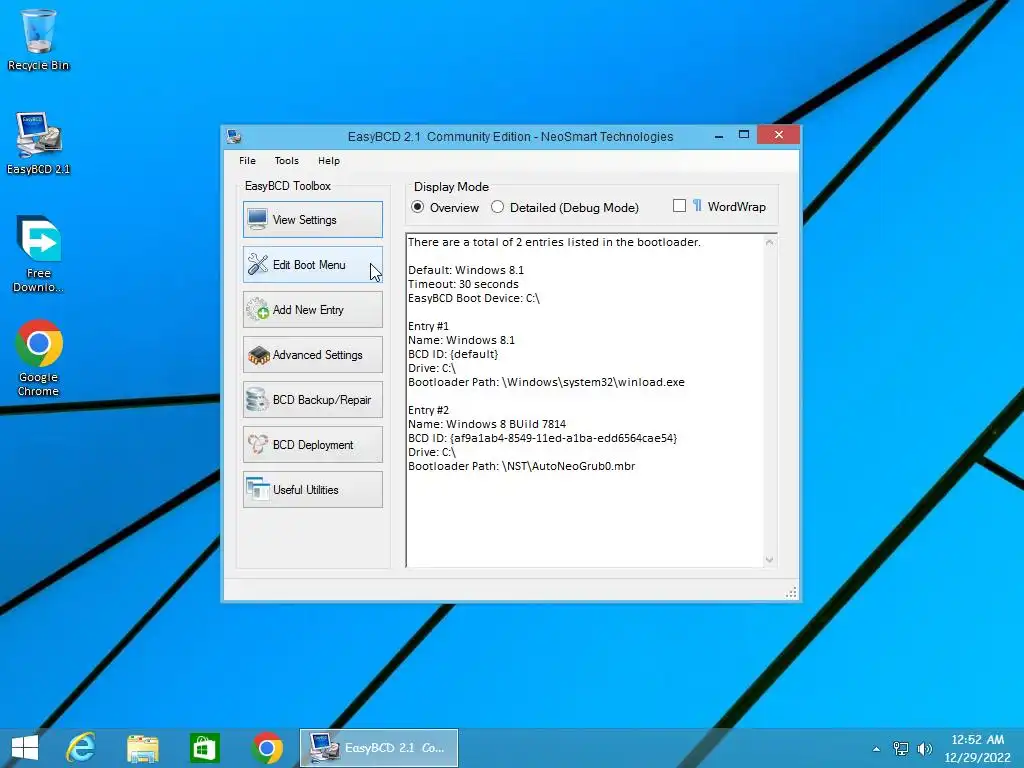The width and height of the screenshot is (1024, 768).
Task: Click the winload.exe bootloader path line
Action: coord(546,382)
